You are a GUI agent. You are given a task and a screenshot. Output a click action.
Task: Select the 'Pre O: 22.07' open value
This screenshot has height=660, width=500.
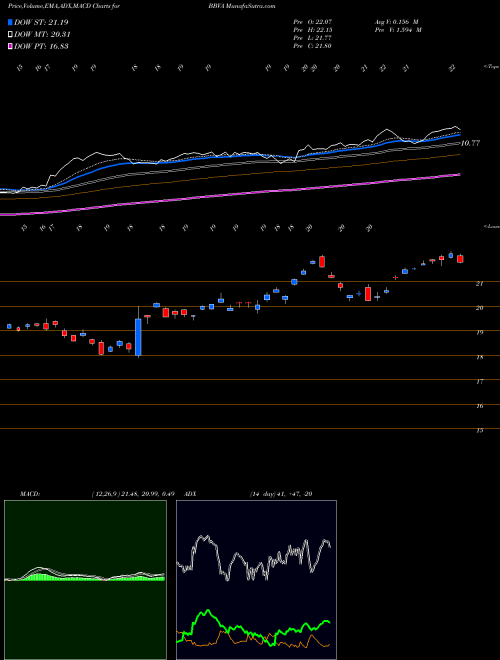313,21
